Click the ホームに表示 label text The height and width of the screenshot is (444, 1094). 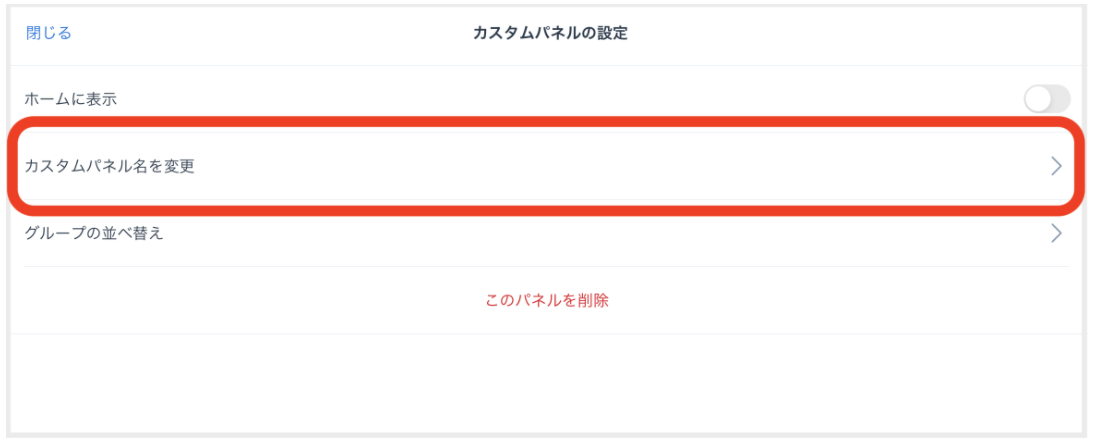(x=70, y=99)
